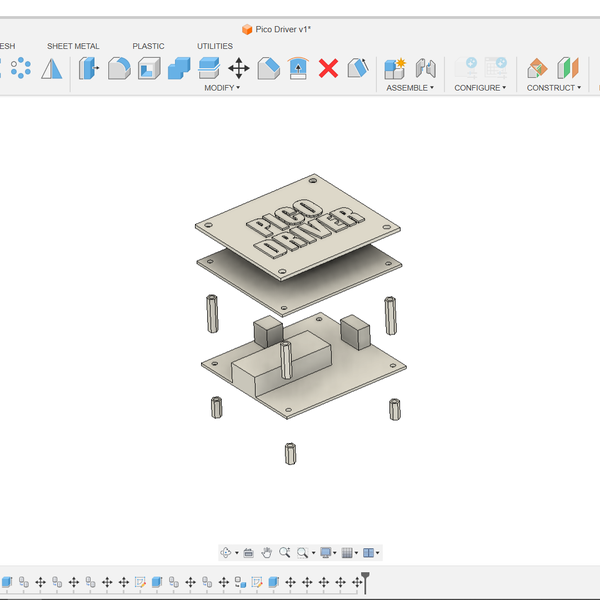Image resolution: width=600 pixels, height=600 pixels.
Task: Select the Press Pull tool
Action: (x=89, y=68)
